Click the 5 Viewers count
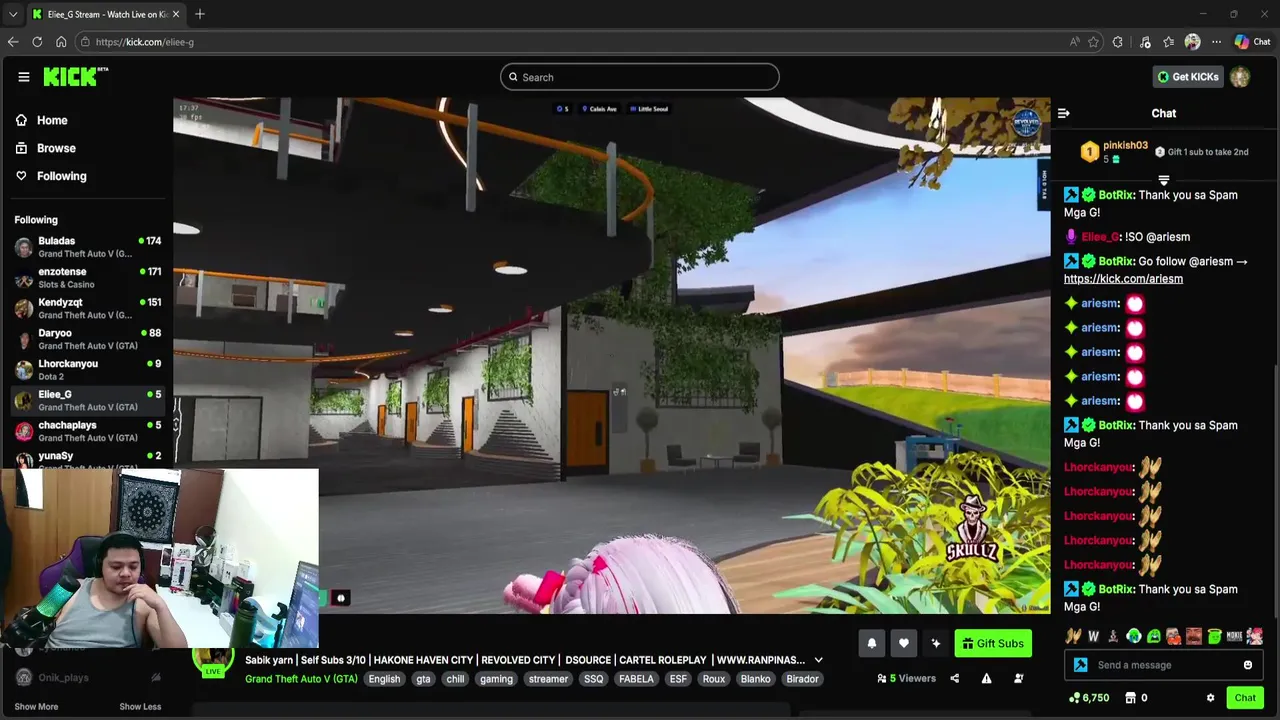The image size is (1280, 720). point(906,679)
